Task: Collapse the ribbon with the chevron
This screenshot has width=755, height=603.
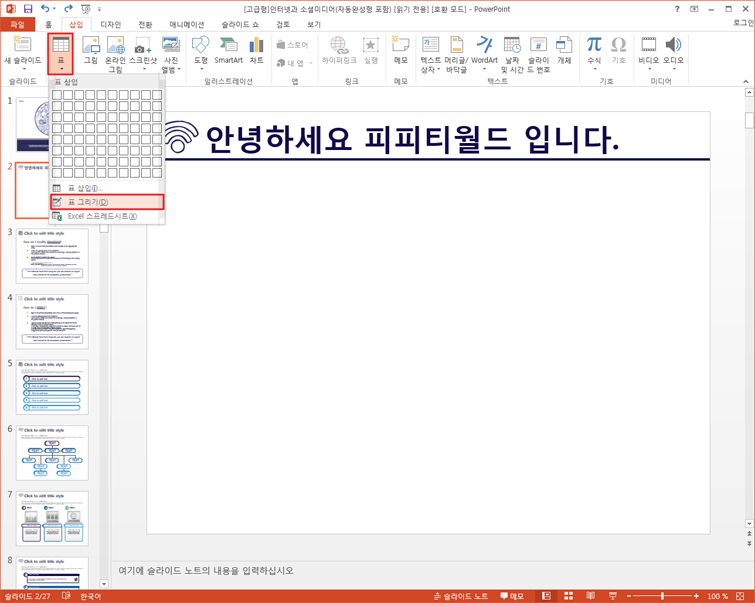Action: coord(745,81)
